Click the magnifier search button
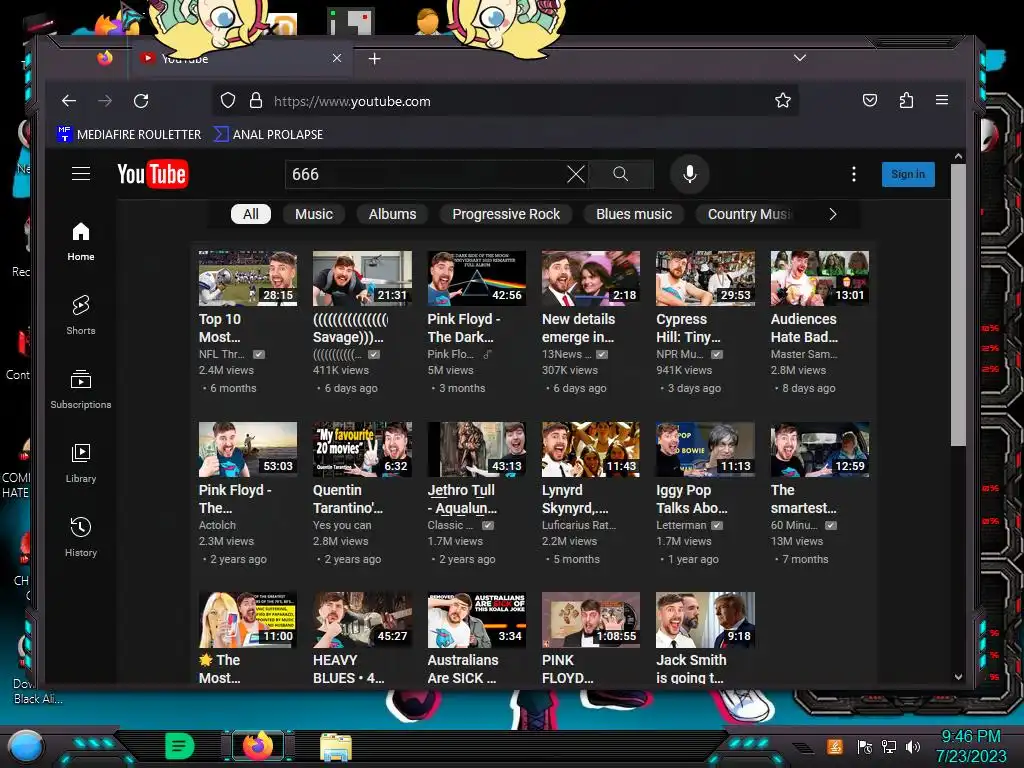Image resolution: width=1024 pixels, height=768 pixels. pos(620,174)
